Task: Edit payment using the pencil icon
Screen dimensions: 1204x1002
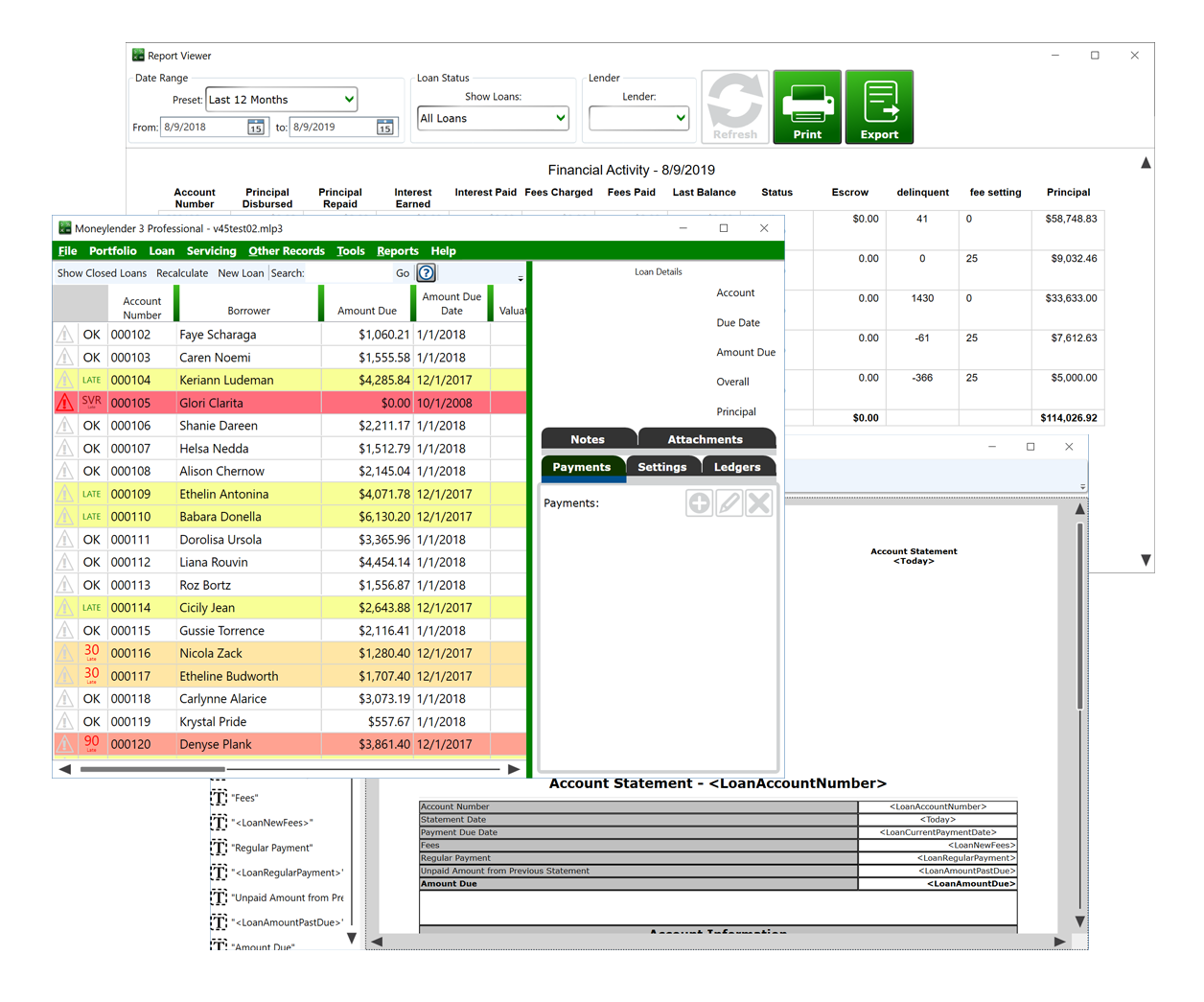Action: click(x=729, y=503)
